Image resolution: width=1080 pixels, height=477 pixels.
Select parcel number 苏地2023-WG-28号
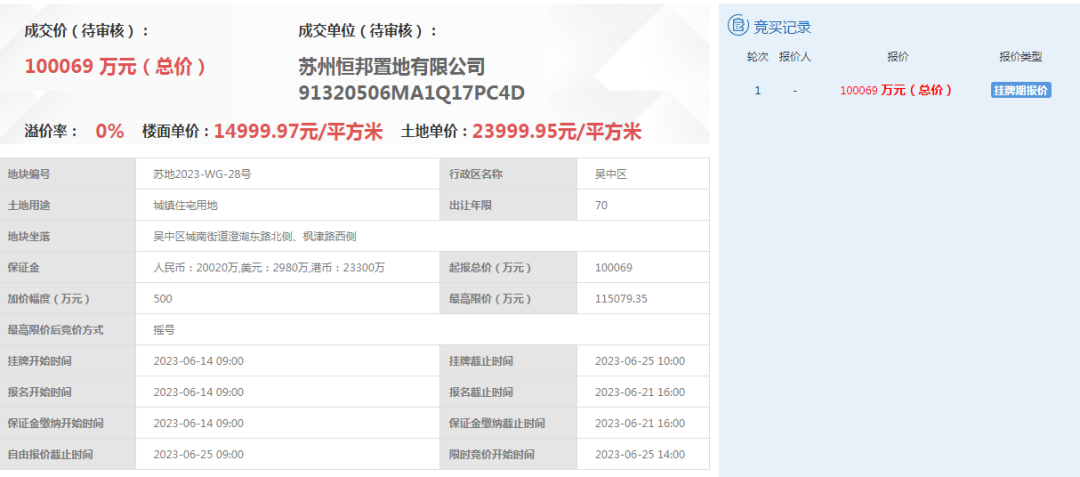[x=202, y=174]
